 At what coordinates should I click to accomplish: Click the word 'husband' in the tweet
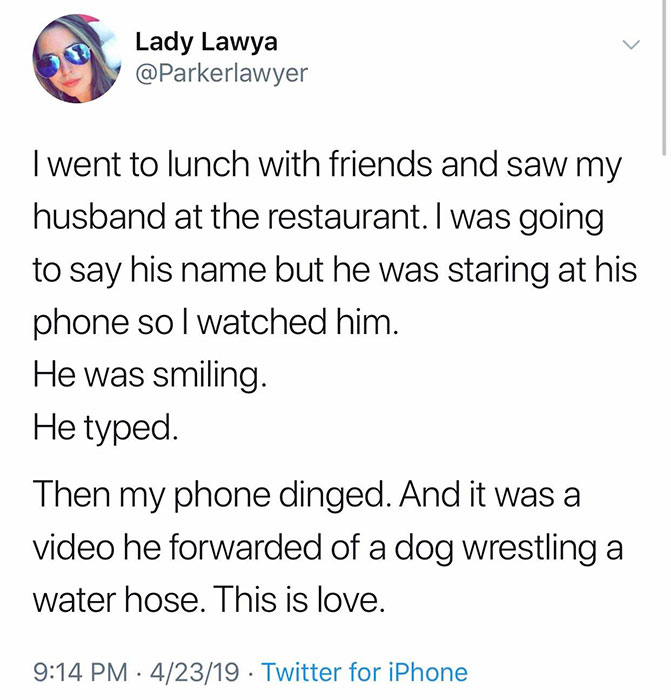[100, 217]
